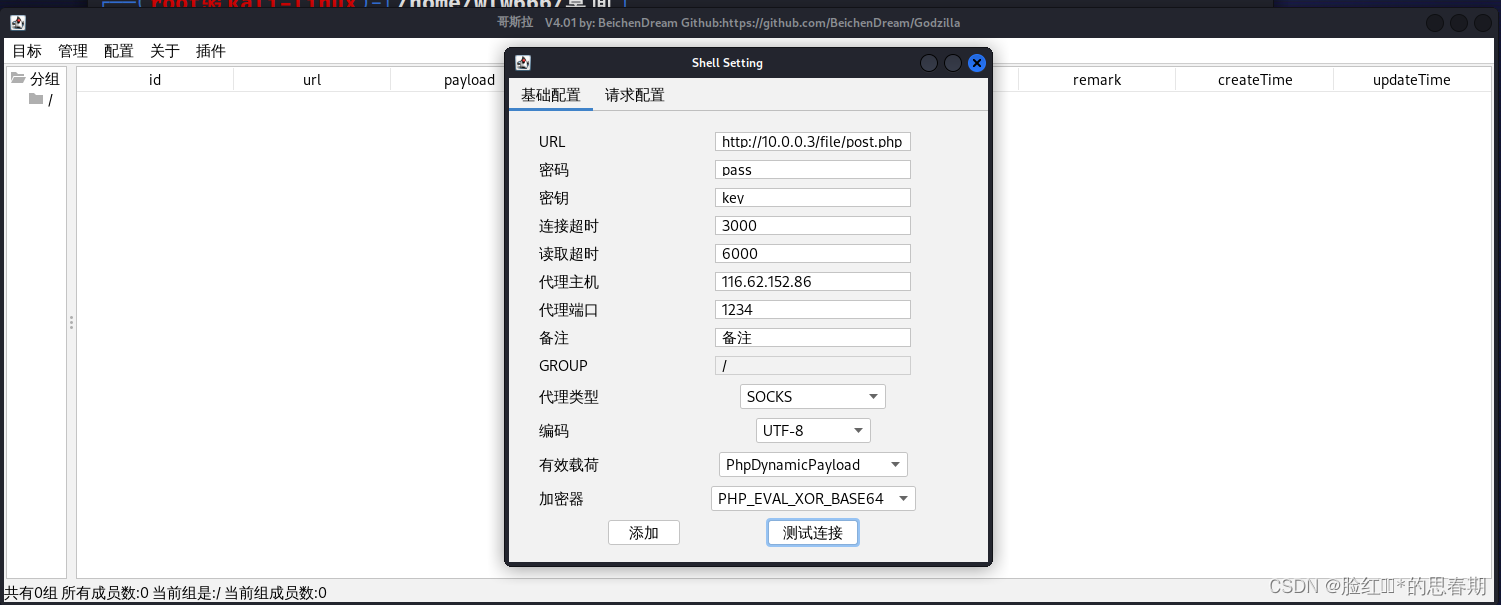This screenshot has width=1501, height=605.
Task: Switch to the 请求配置 tab
Action: click(x=634, y=95)
